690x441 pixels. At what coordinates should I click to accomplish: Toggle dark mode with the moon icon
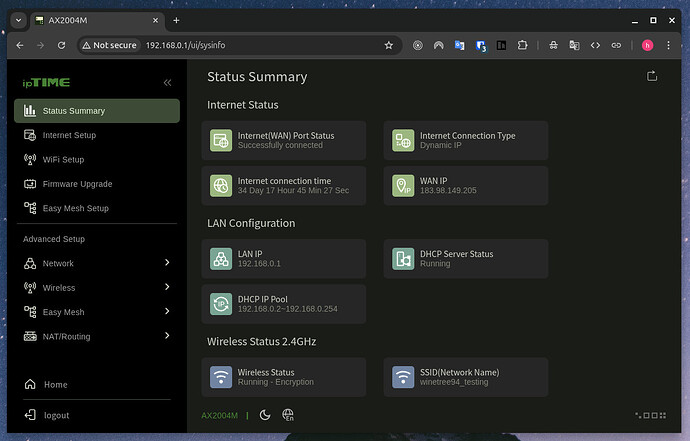[x=265, y=415]
